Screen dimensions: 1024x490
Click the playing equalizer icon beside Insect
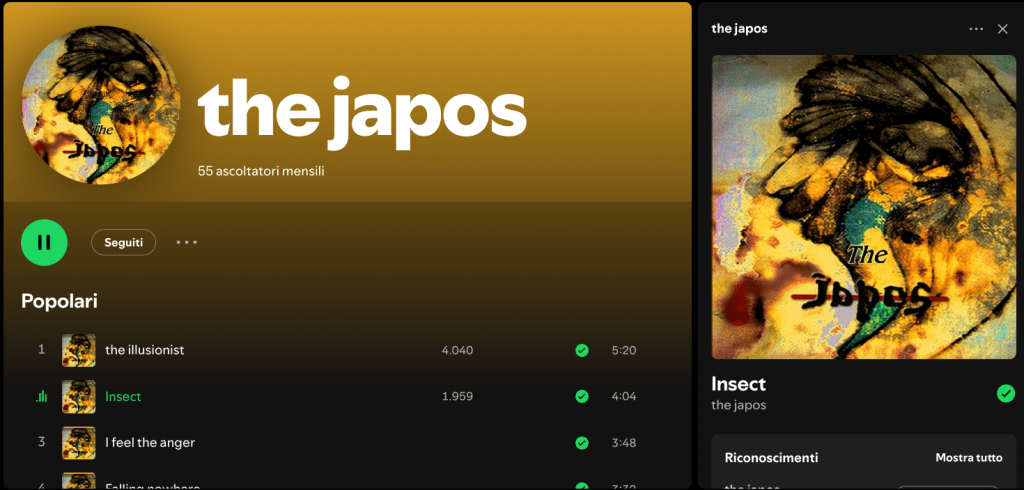(42, 397)
